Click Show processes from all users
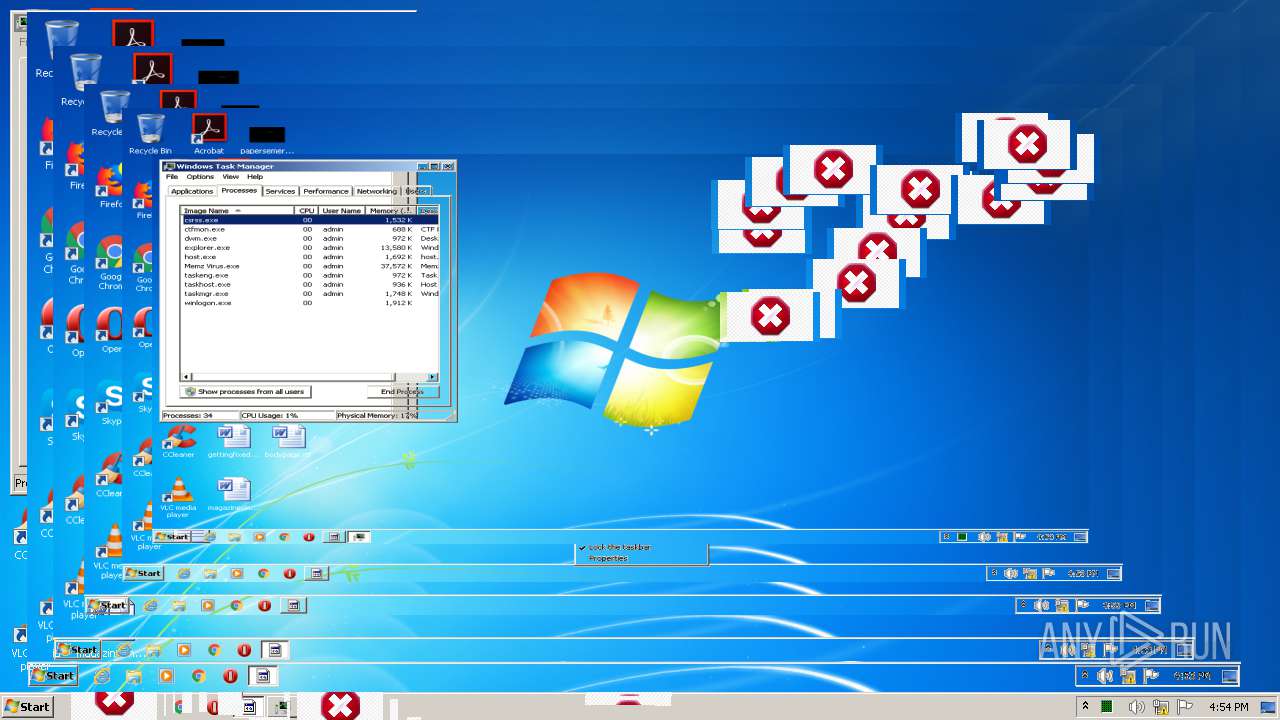Viewport: 1280px width, 720px height. (x=246, y=392)
